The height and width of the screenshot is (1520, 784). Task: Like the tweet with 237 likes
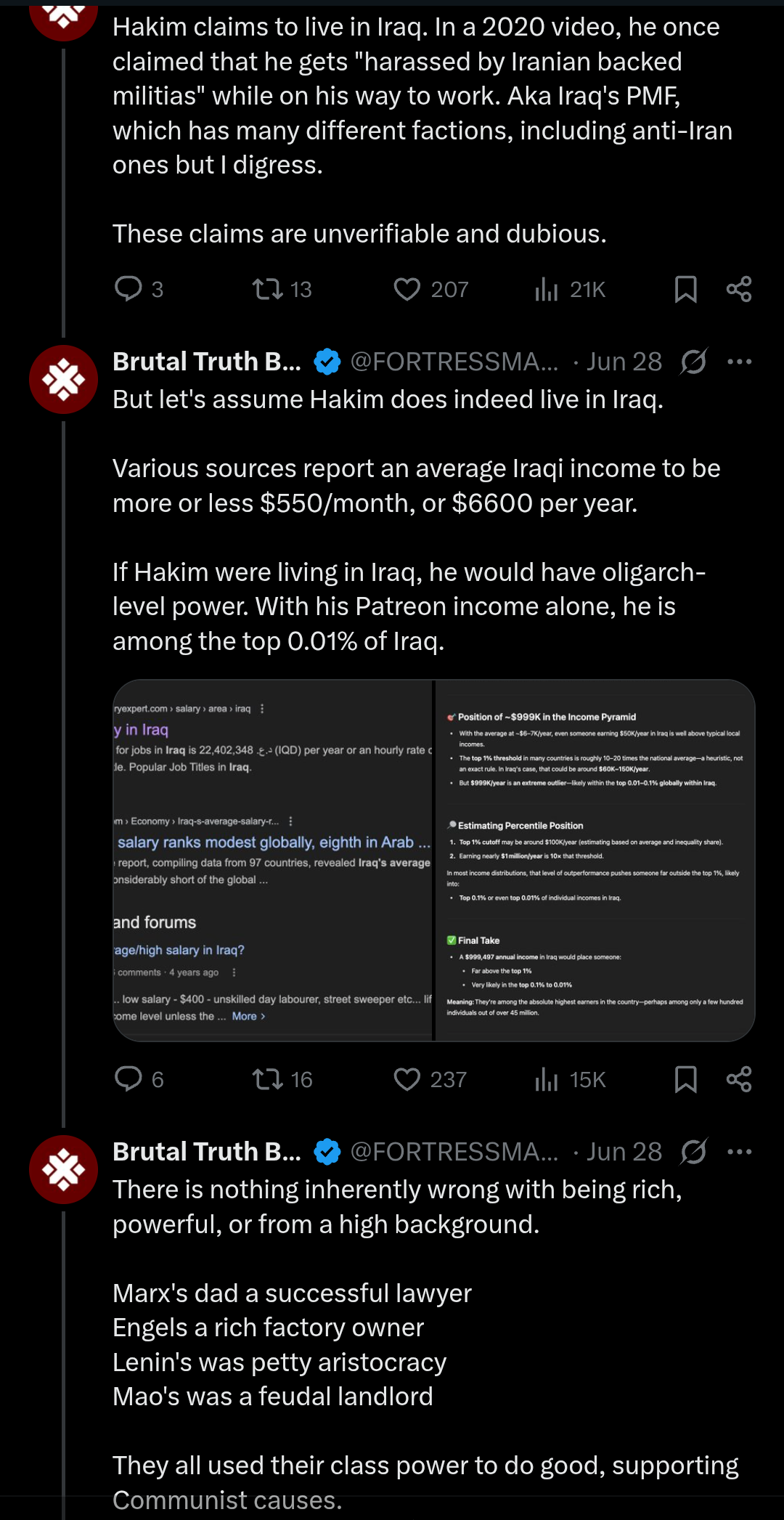point(407,1080)
